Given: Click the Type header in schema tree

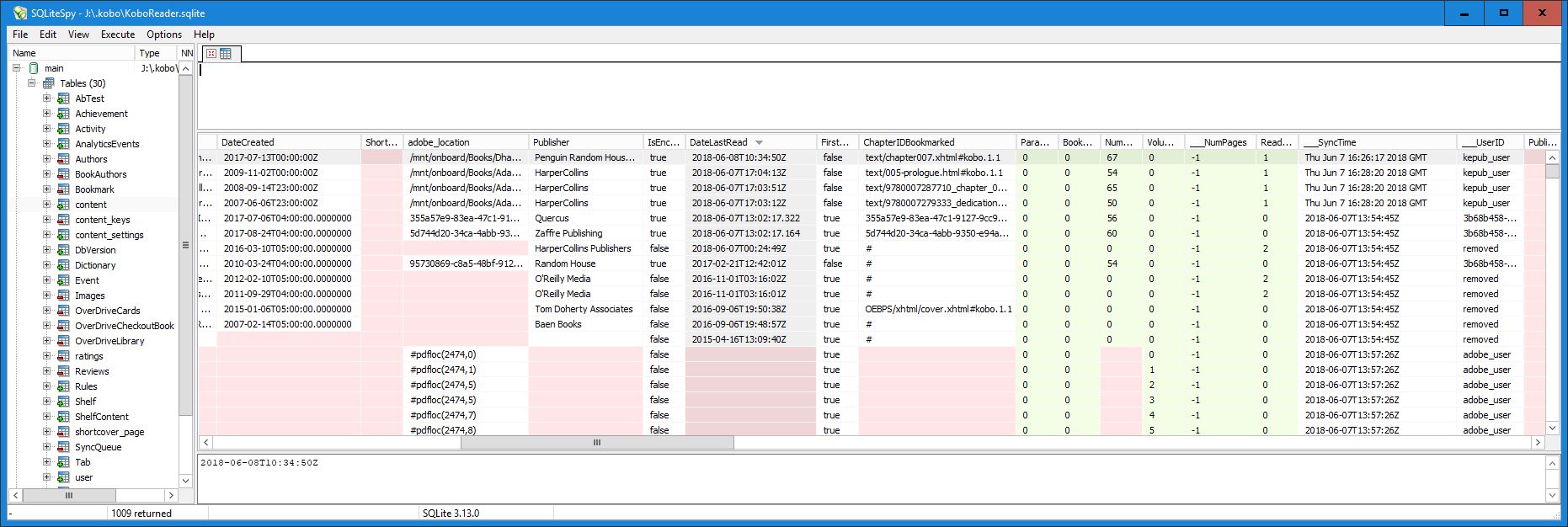Looking at the screenshot, I should 157,53.
